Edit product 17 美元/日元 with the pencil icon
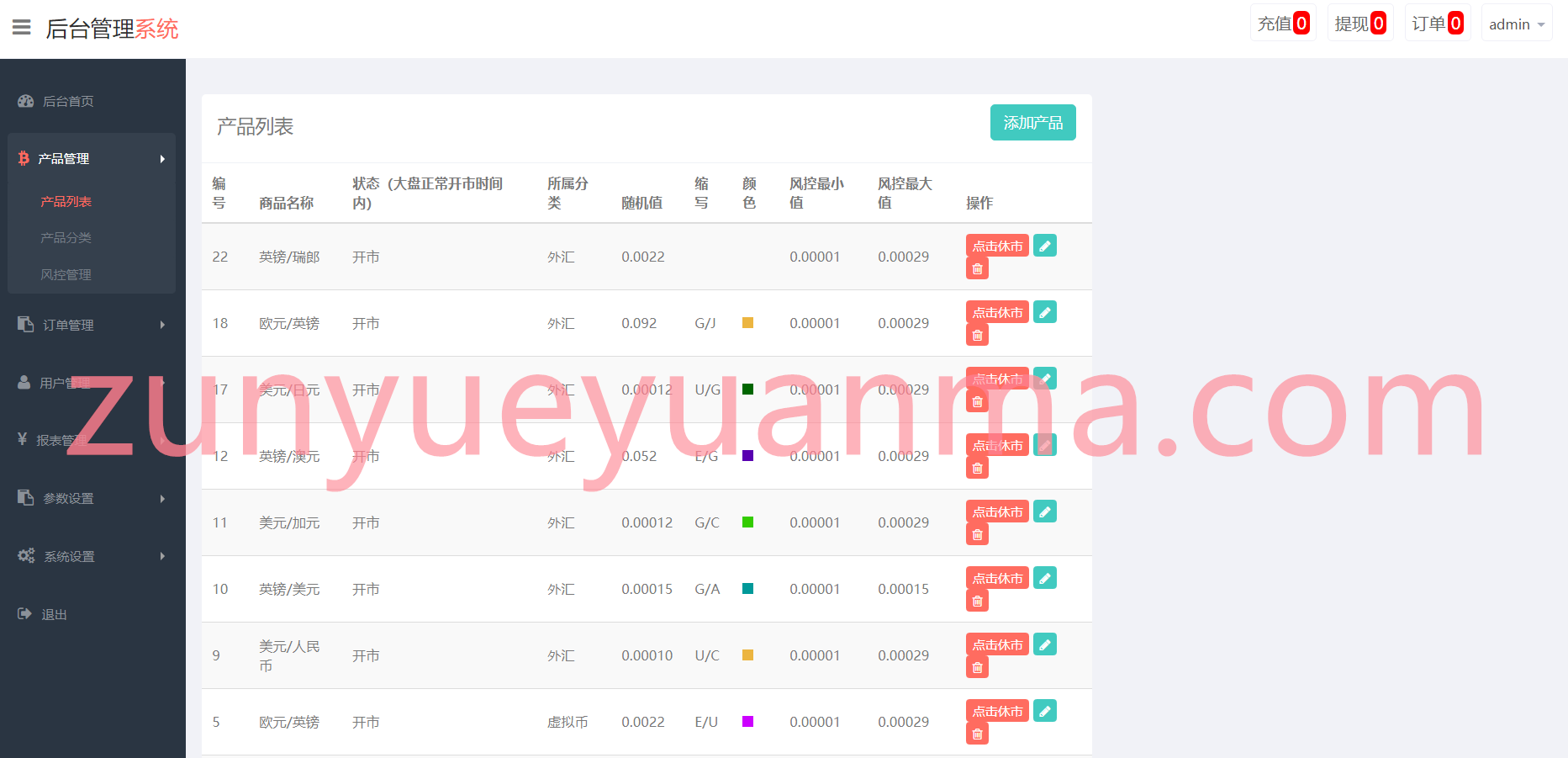This screenshot has width=1568, height=758. pos(1045,379)
